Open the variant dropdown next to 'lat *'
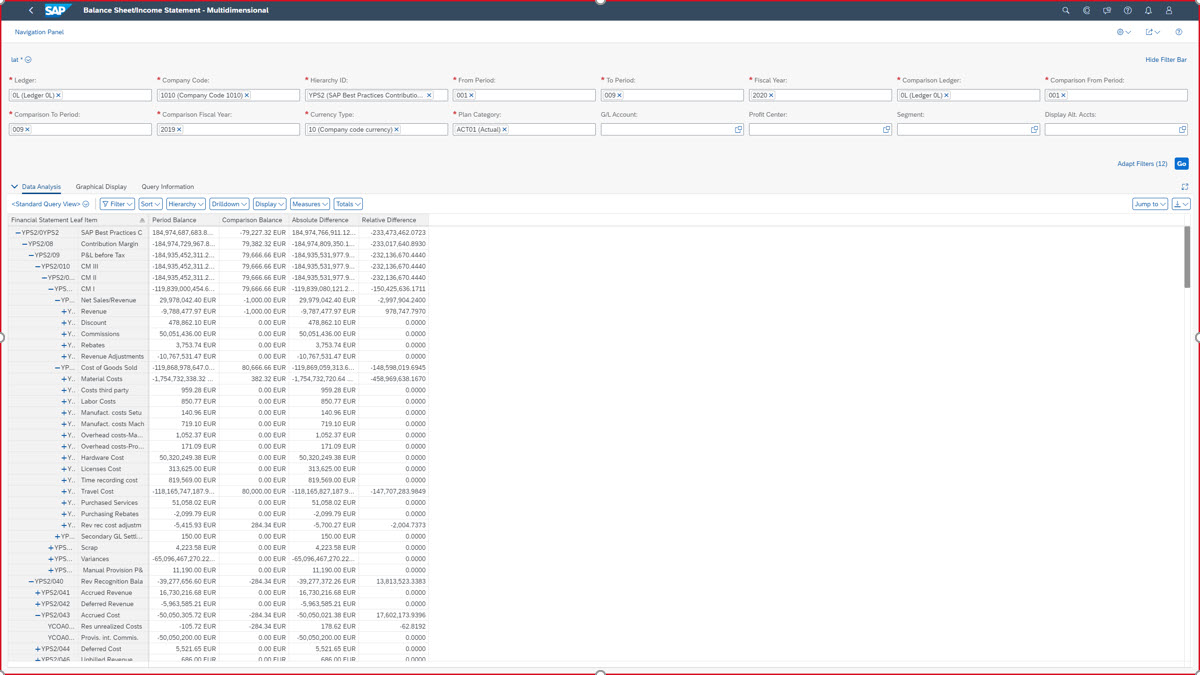The width and height of the screenshot is (1200, 675). point(28,60)
